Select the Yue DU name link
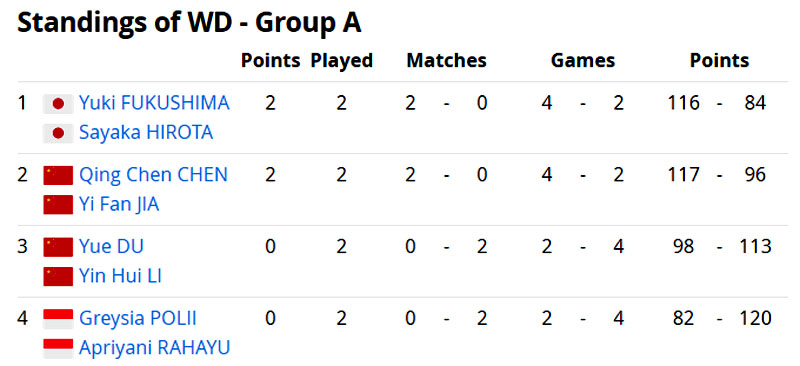Screen dimensions: 800x366 coord(111,247)
